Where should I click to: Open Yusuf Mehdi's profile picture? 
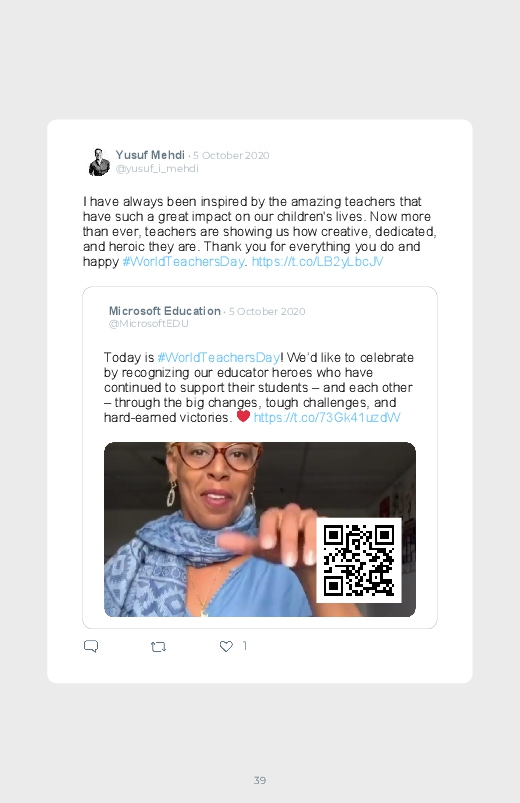(x=99, y=162)
